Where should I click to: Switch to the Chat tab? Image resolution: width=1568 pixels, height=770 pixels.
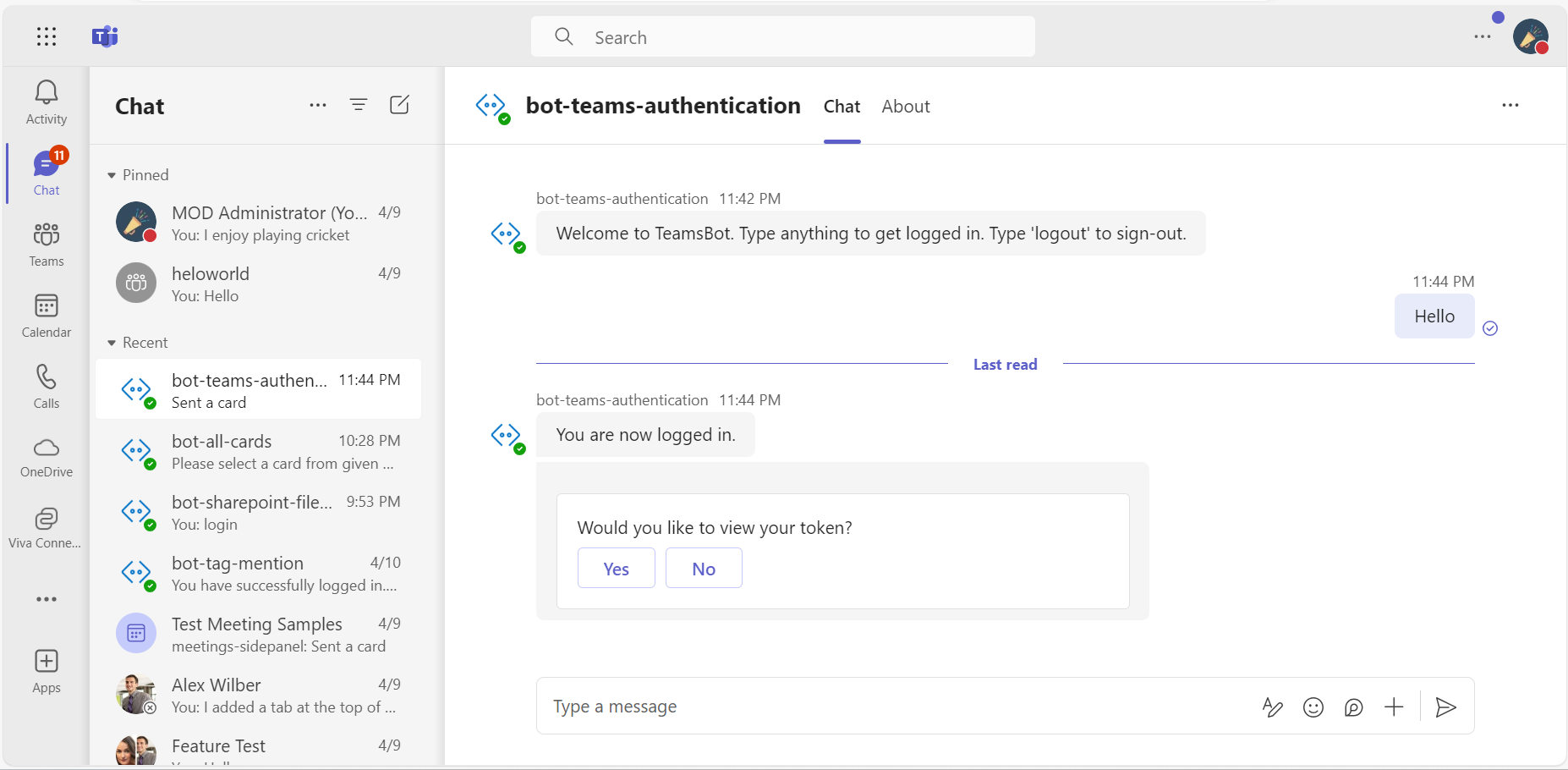(842, 107)
